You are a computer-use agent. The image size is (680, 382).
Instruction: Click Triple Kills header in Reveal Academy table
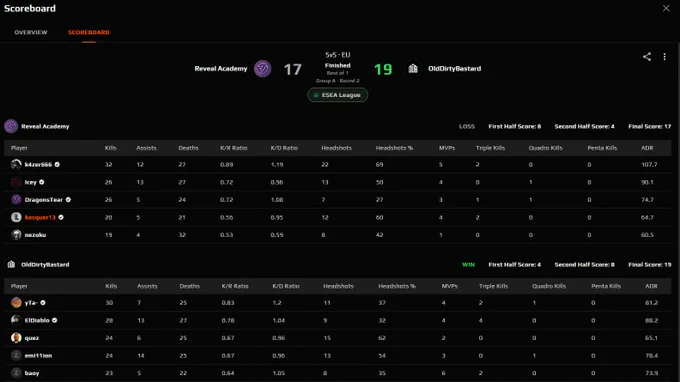490,148
